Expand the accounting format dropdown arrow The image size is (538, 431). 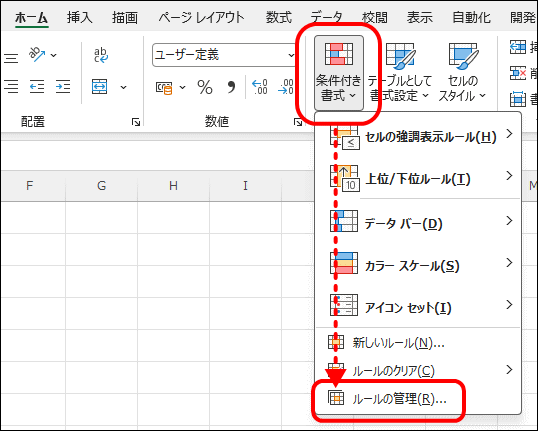pyautogui.click(x=183, y=88)
